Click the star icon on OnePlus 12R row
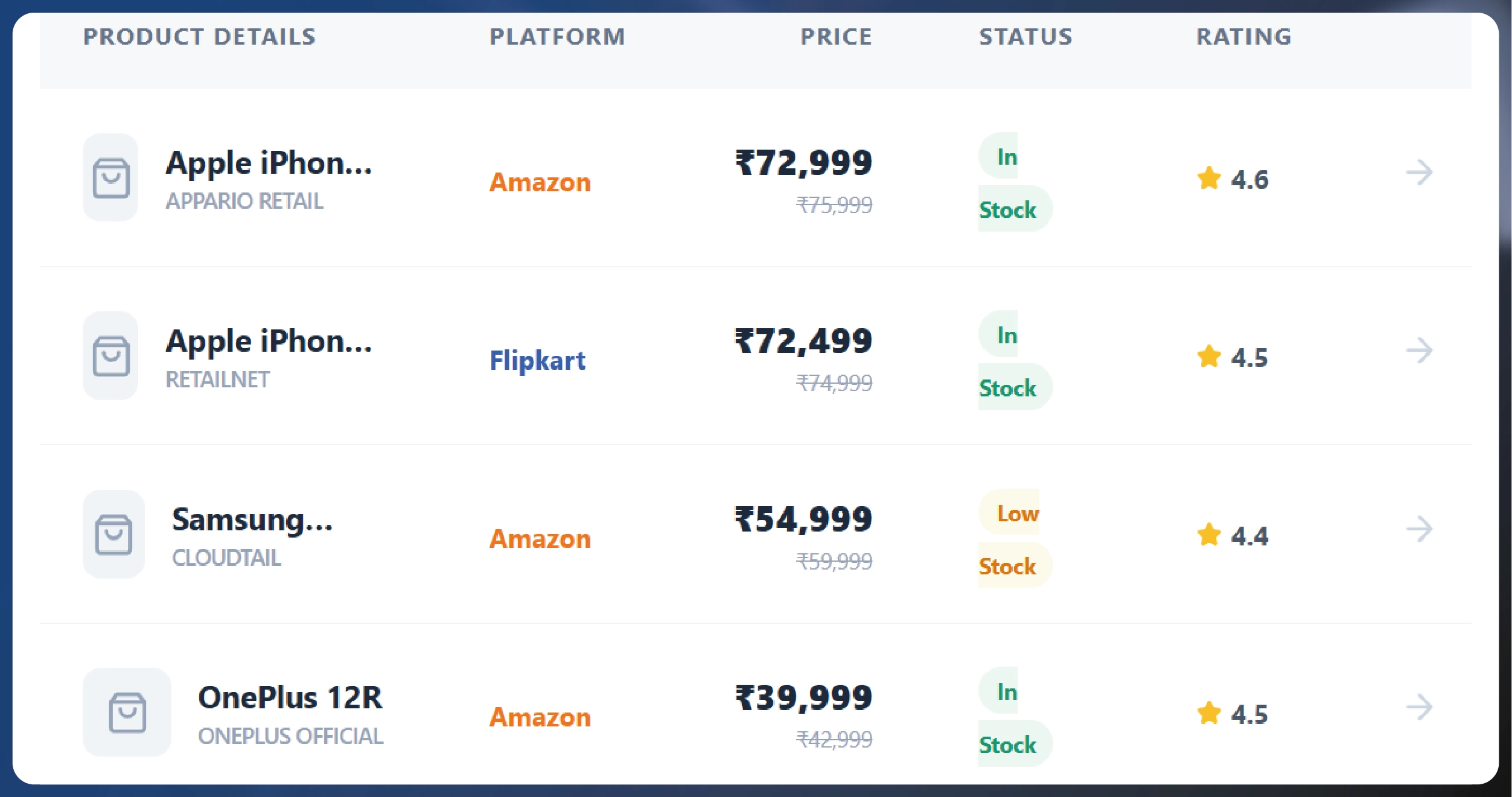The image size is (1512, 797). [1210, 712]
